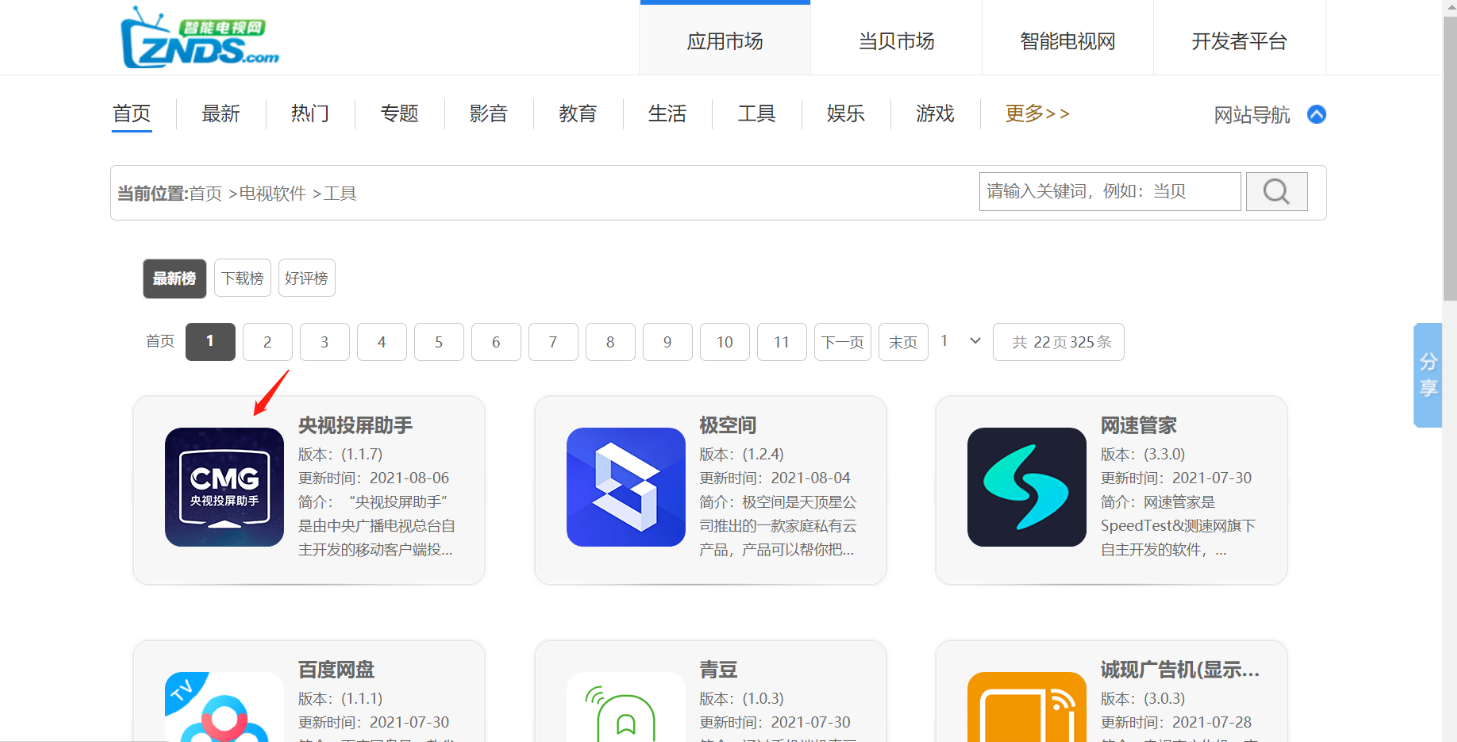
Task: Click the blue up-arrow beside 网站导航
Action: pos(1317,114)
